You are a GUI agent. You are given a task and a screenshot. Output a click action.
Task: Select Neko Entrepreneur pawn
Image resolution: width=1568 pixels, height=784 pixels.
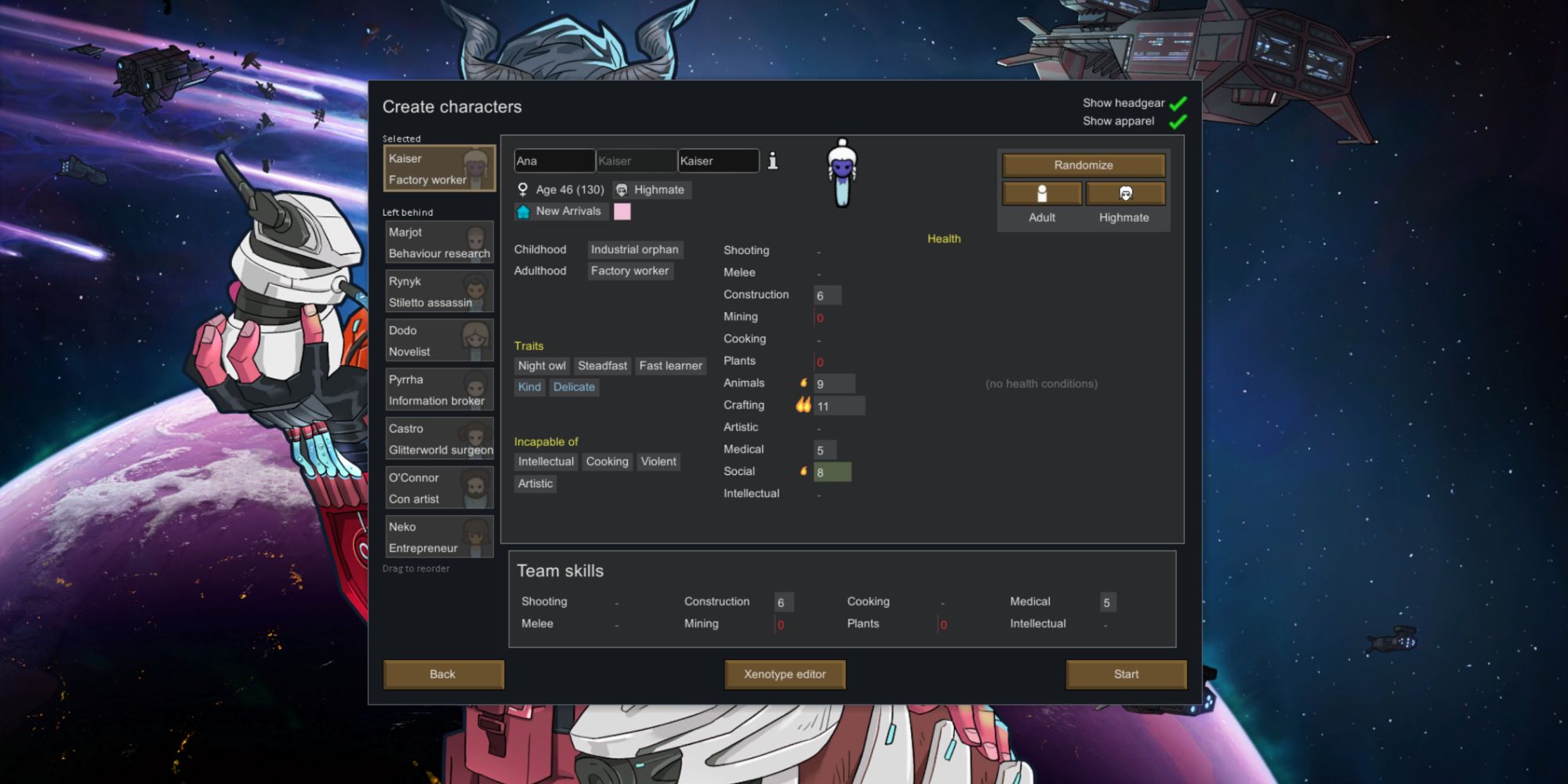tap(439, 537)
